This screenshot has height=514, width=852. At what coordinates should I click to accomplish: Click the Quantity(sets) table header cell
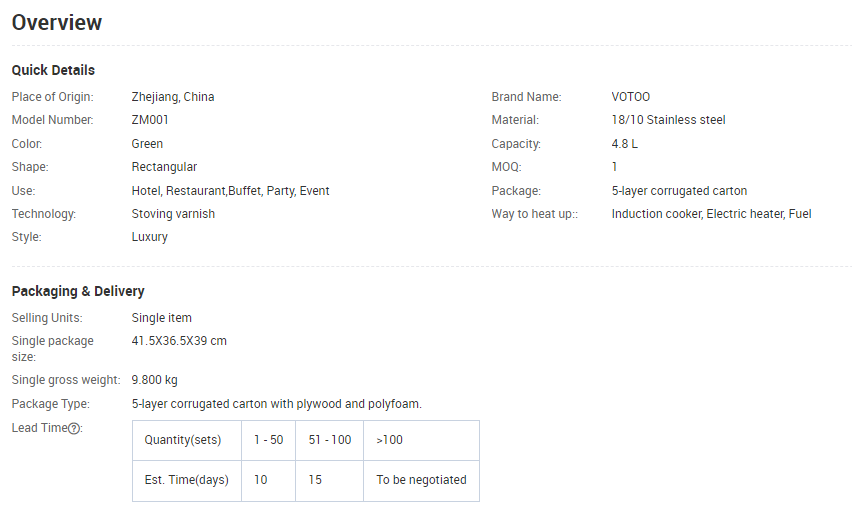coord(187,440)
